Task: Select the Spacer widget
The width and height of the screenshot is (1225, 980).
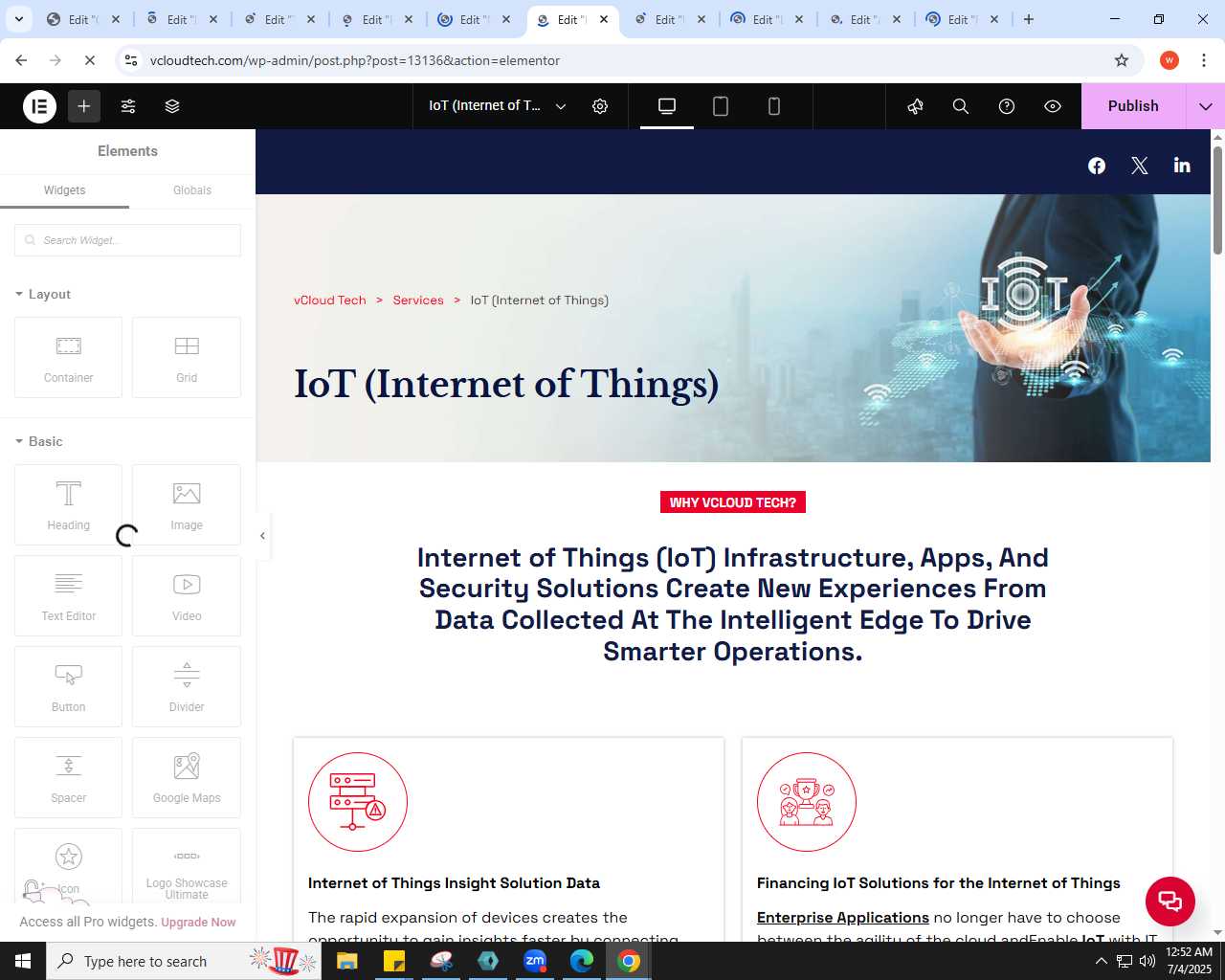Action: 69,777
